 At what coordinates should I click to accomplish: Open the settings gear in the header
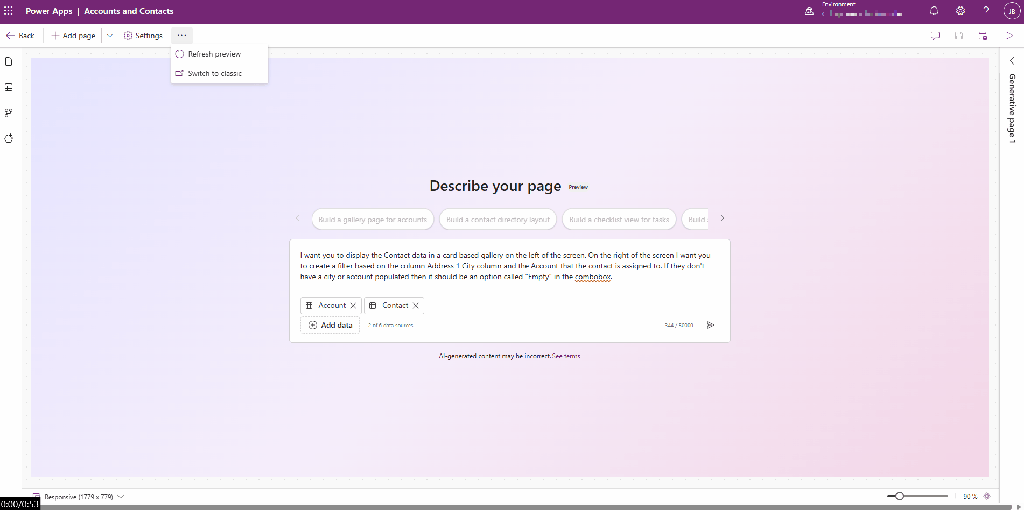click(960, 11)
